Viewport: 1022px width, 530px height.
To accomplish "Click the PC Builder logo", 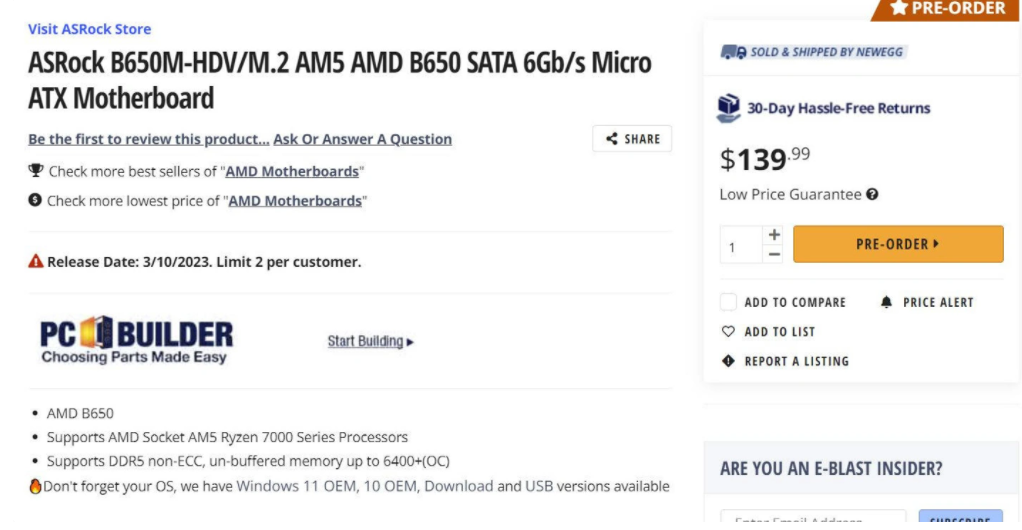I will 136,341.
